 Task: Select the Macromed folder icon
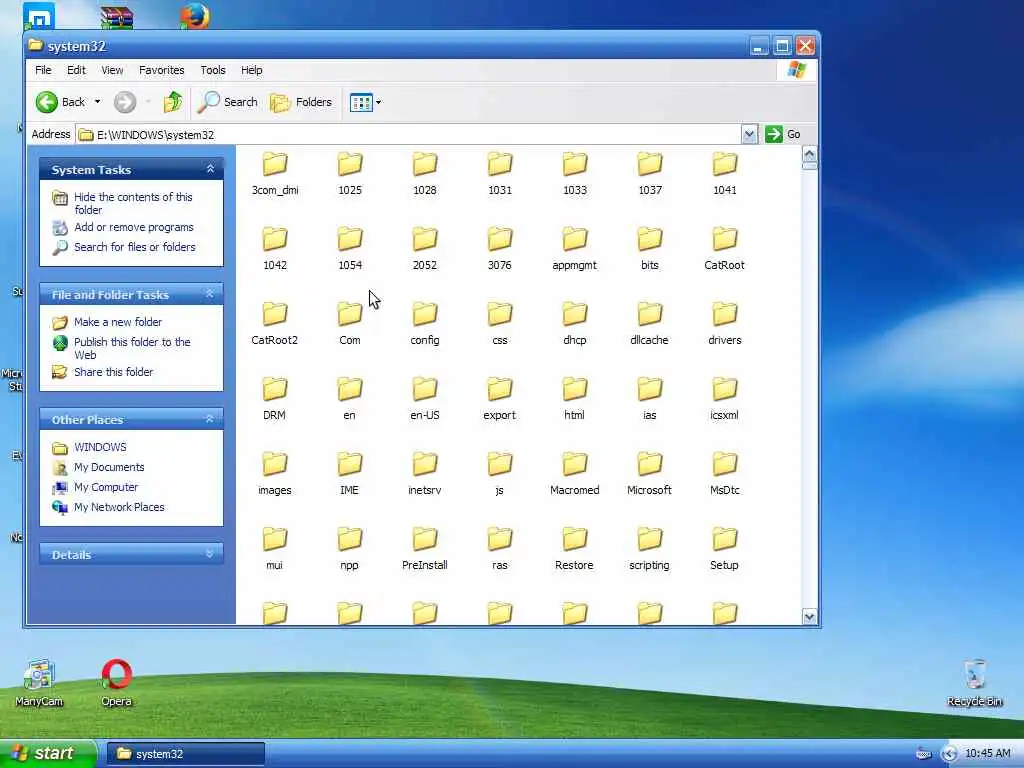pyautogui.click(x=575, y=464)
